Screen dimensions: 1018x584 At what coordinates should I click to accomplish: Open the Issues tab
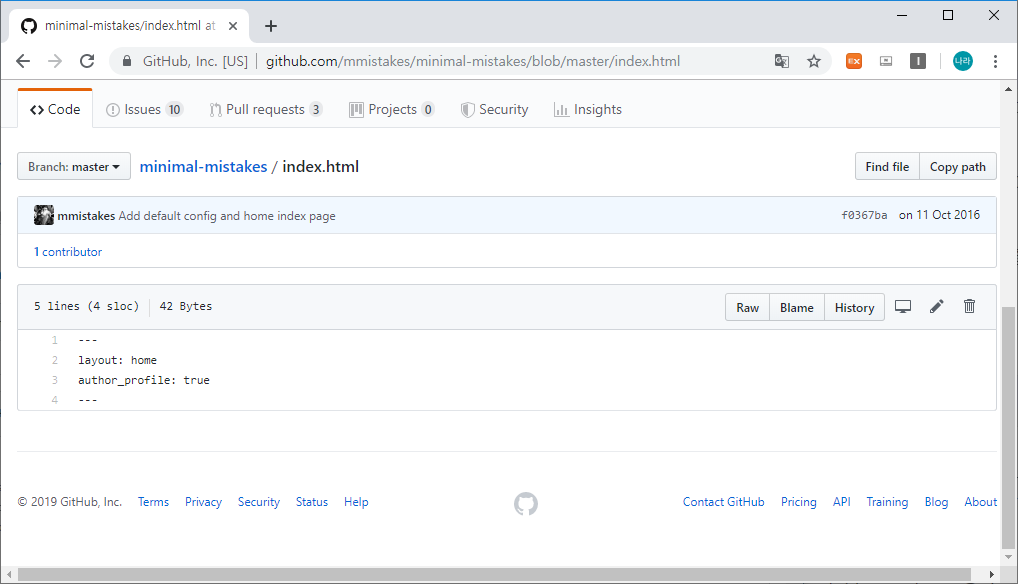(x=144, y=109)
